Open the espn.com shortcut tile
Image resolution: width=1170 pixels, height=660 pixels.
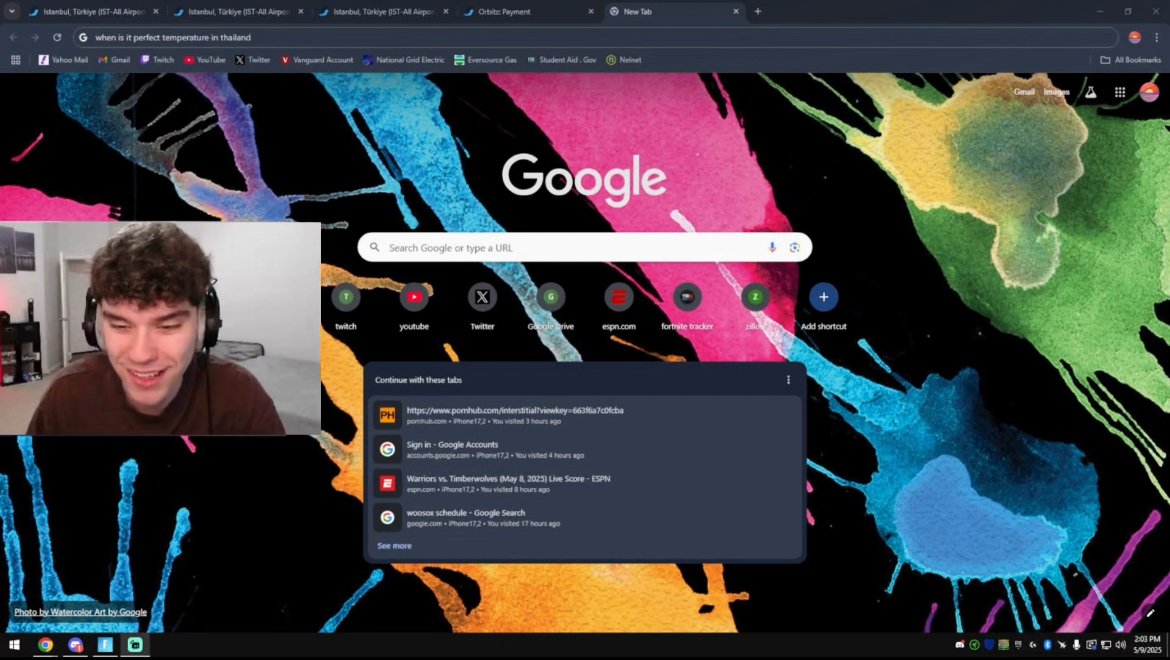click(x=619, y=307)
